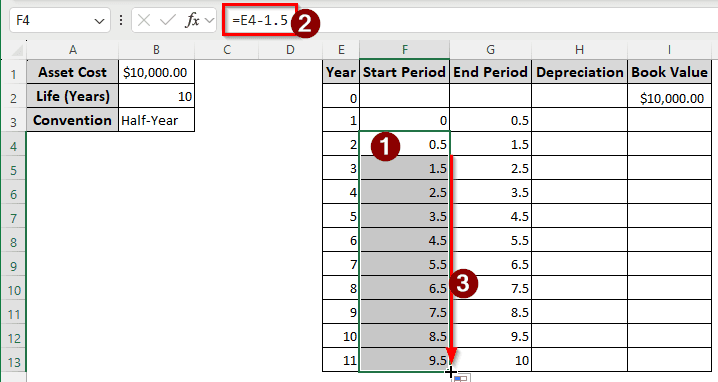Click the Life (Years) label cell
The width and height of the screenshot is (718, 382).
click(x=72, y=96)
